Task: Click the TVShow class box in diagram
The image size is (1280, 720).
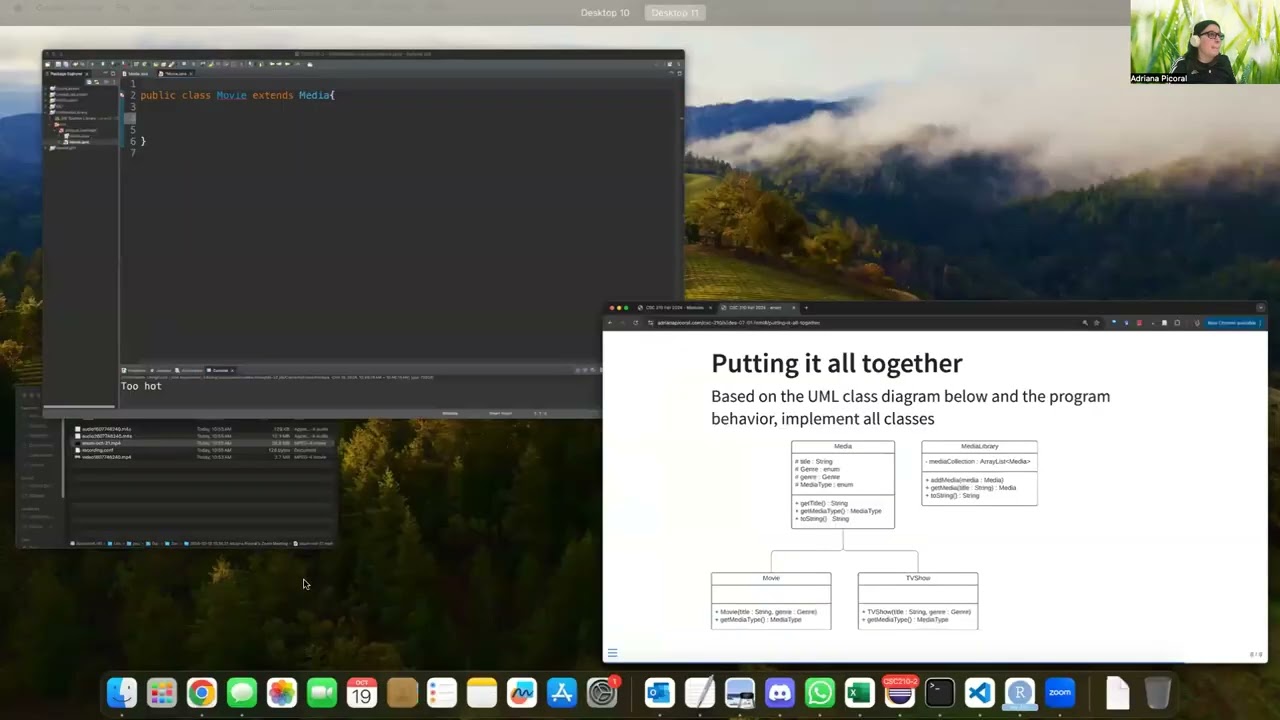Action: [x=918, y=601]
